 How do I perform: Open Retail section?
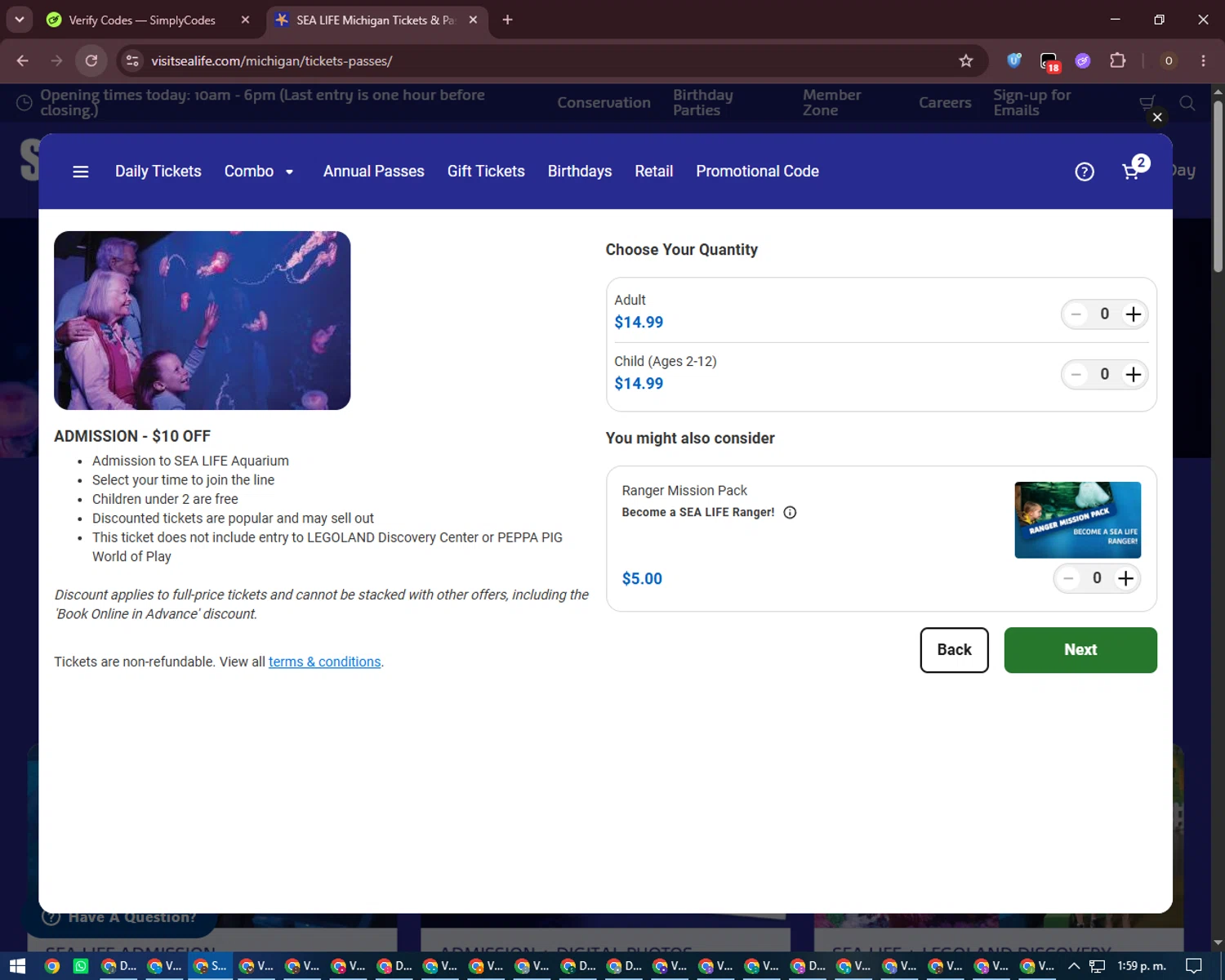(654, 171)
